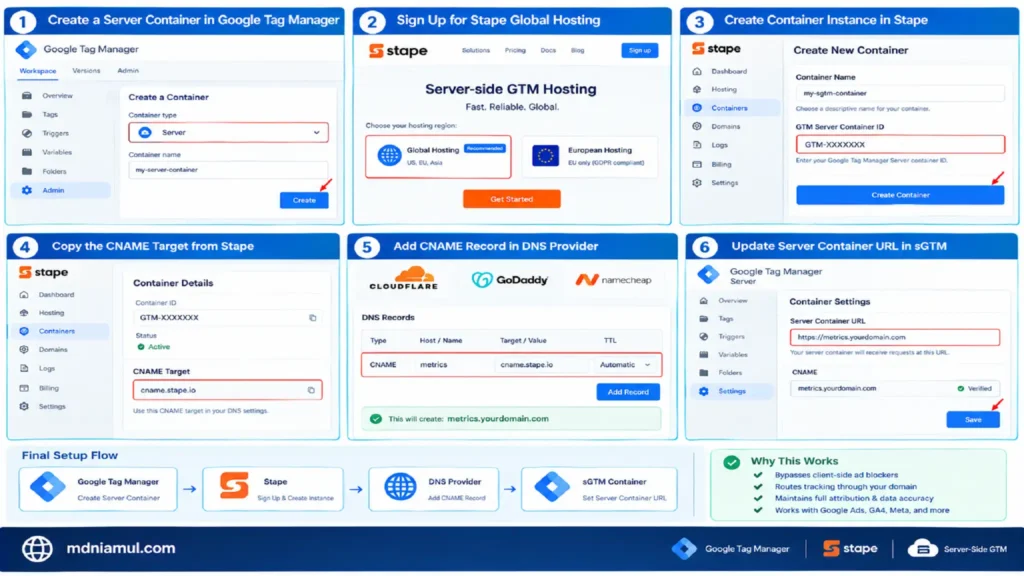Click Dashboard icon in step 3 Stape sidebar
This screenshot has height=576, width=1024.
(x=697, y=71)
